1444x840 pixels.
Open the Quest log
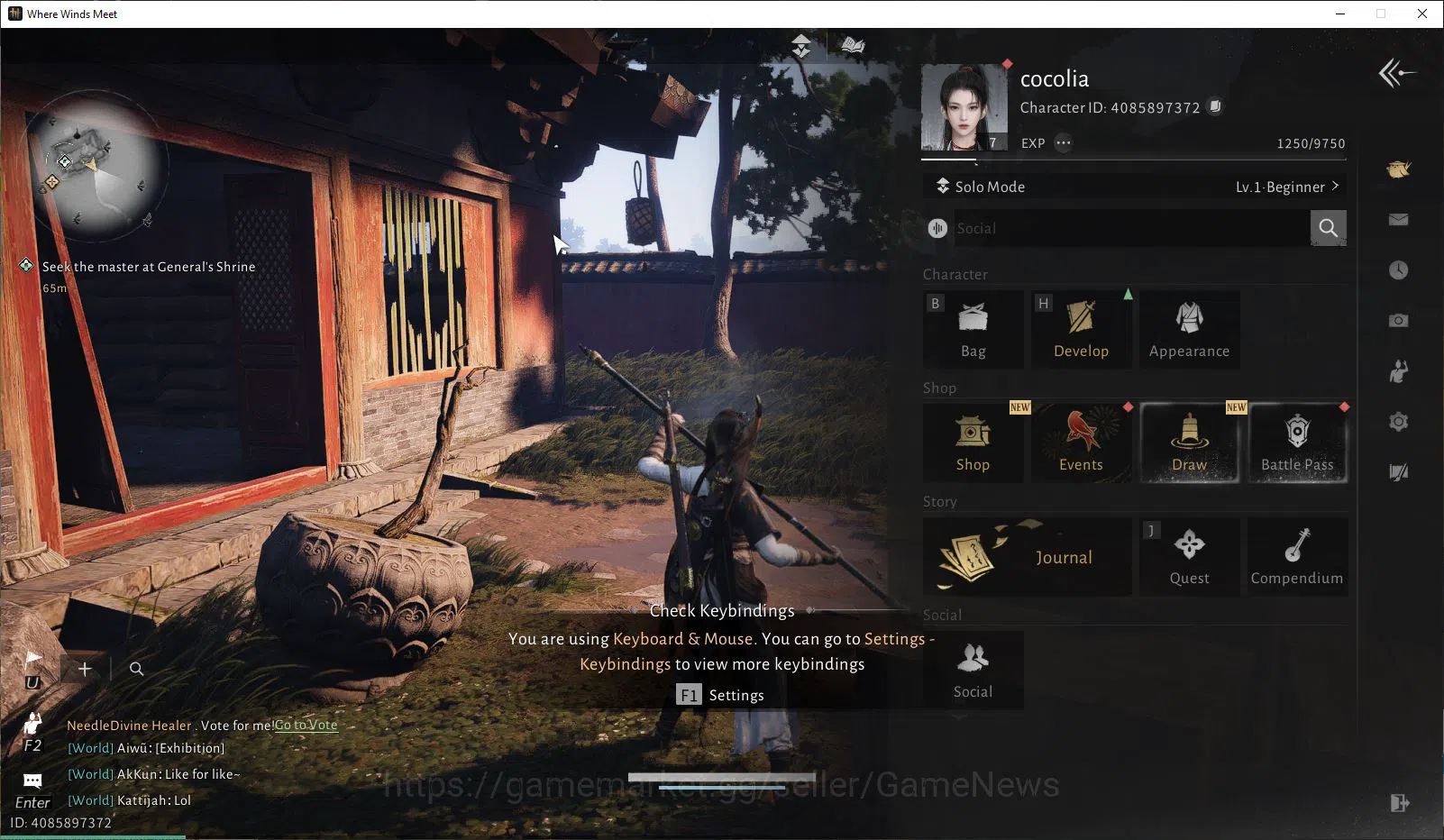pos(1190,556)
